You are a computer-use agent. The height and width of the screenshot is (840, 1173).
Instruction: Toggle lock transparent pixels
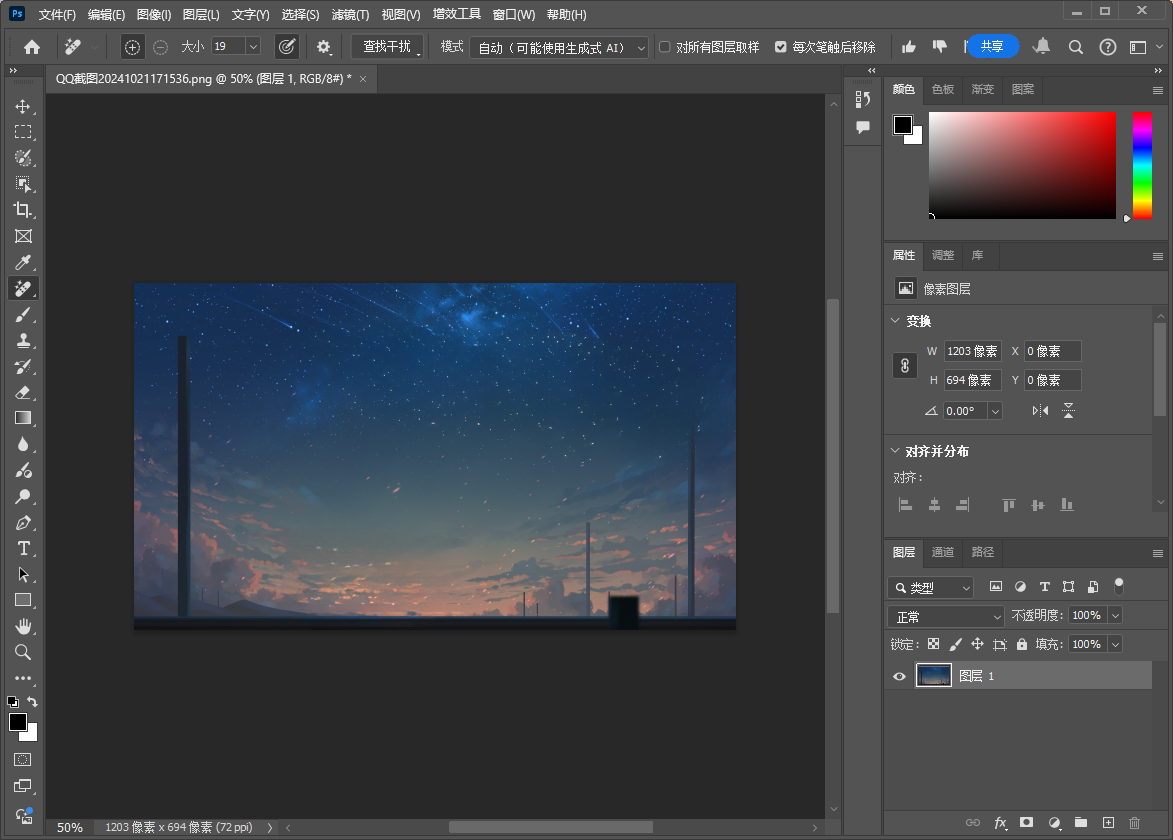[934, 644]
